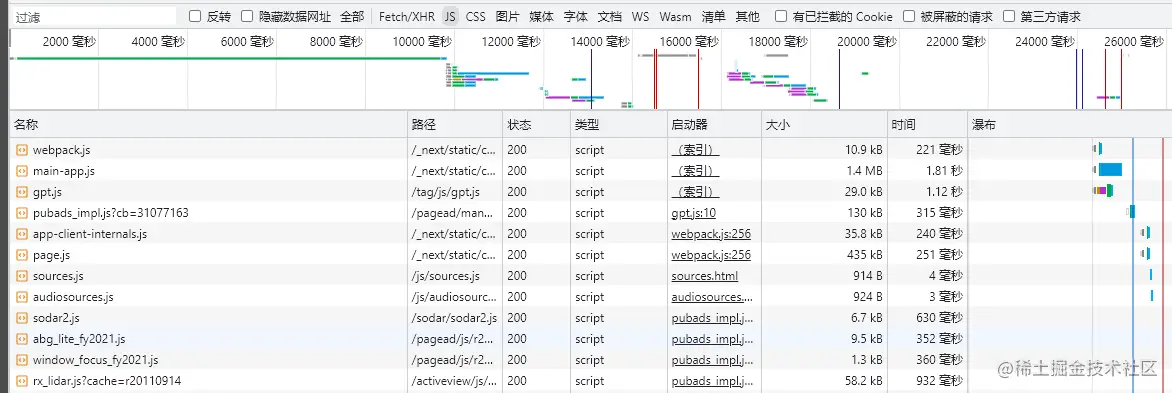Click the 1.4 MB size cell
1172x393 pixels.
864,171
